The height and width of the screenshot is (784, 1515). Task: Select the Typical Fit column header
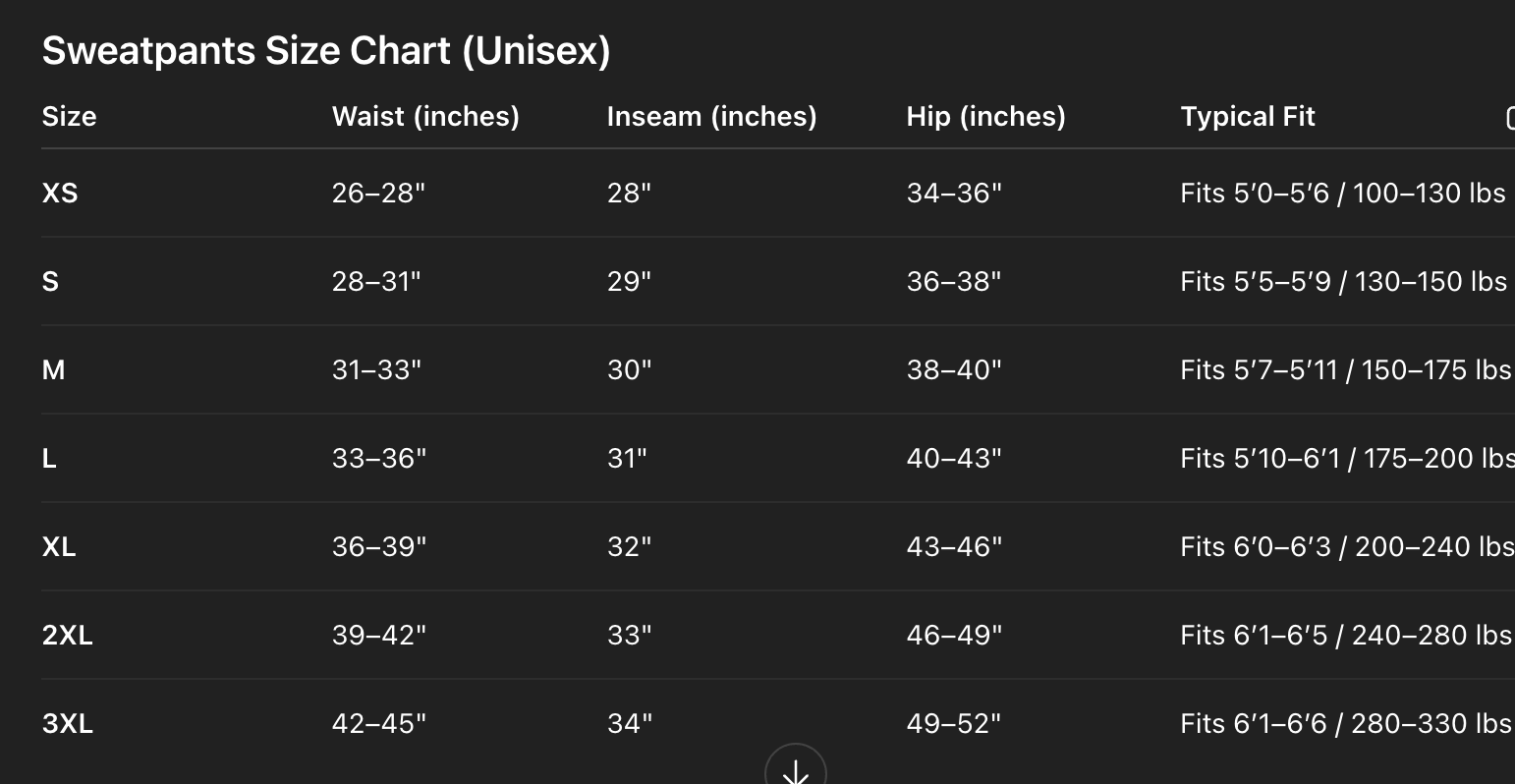pyautogui.click(x=1248, y=116)
